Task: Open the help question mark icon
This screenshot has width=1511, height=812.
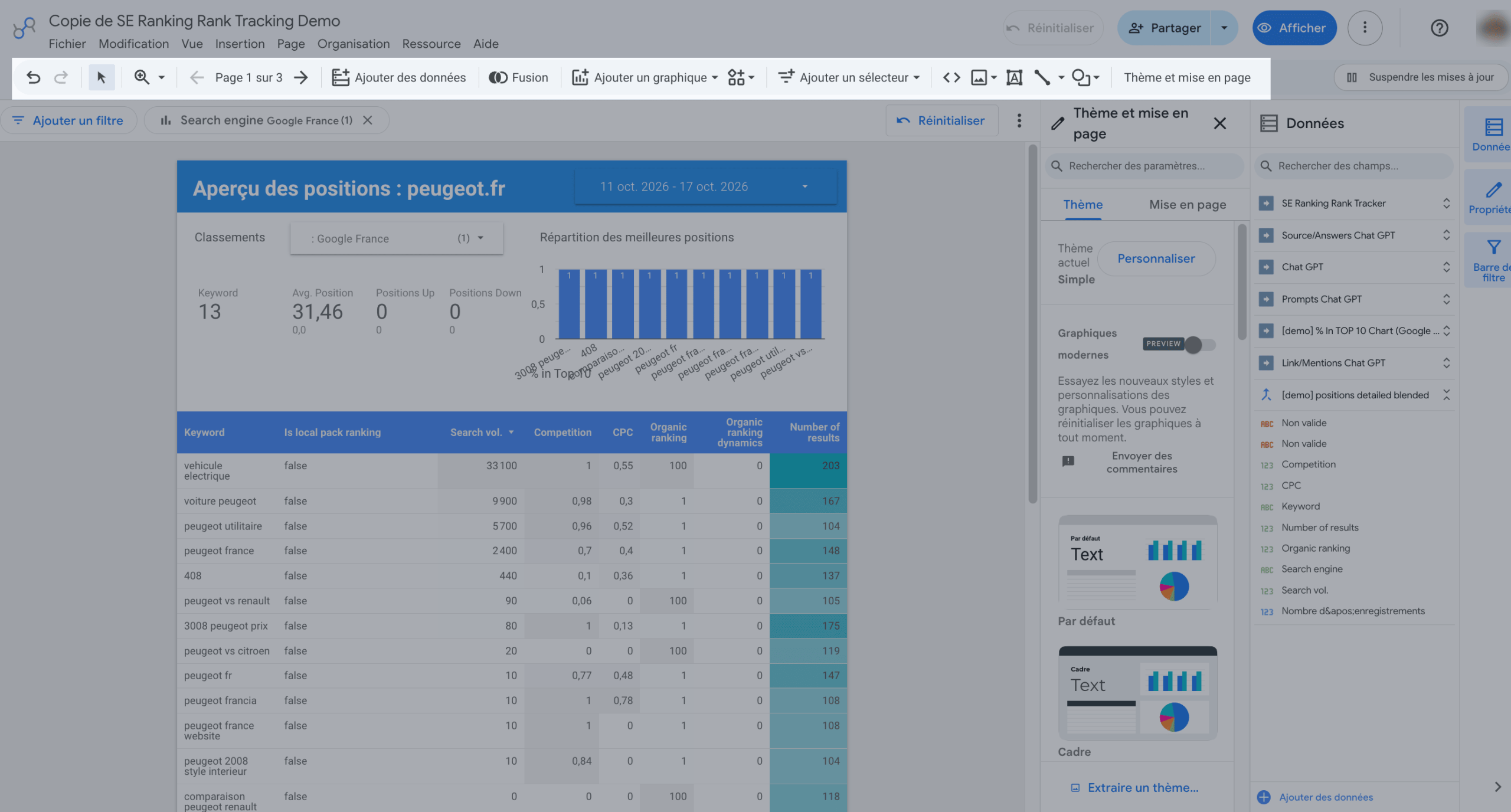Action: tap(1439, 28)
